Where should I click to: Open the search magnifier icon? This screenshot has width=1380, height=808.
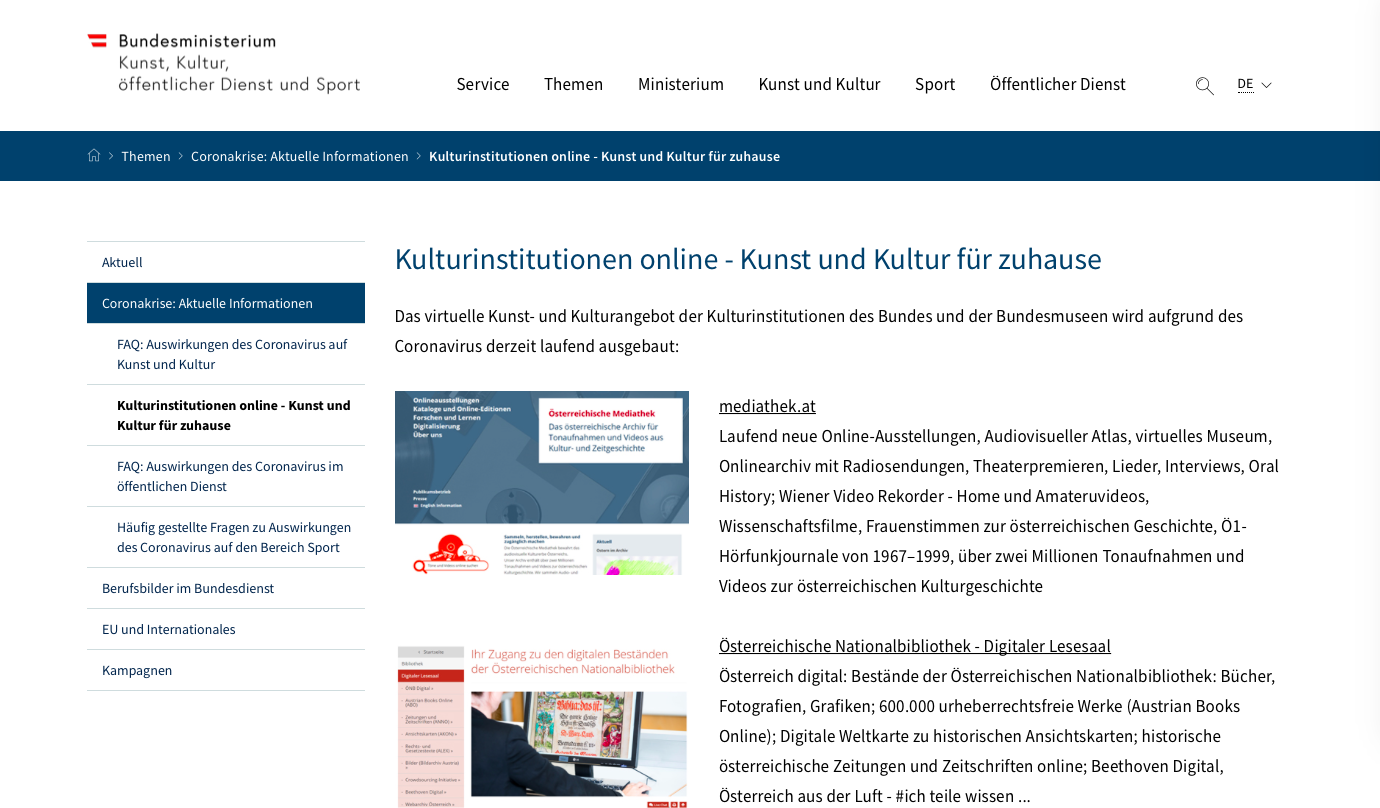[x=1204, y=86]
